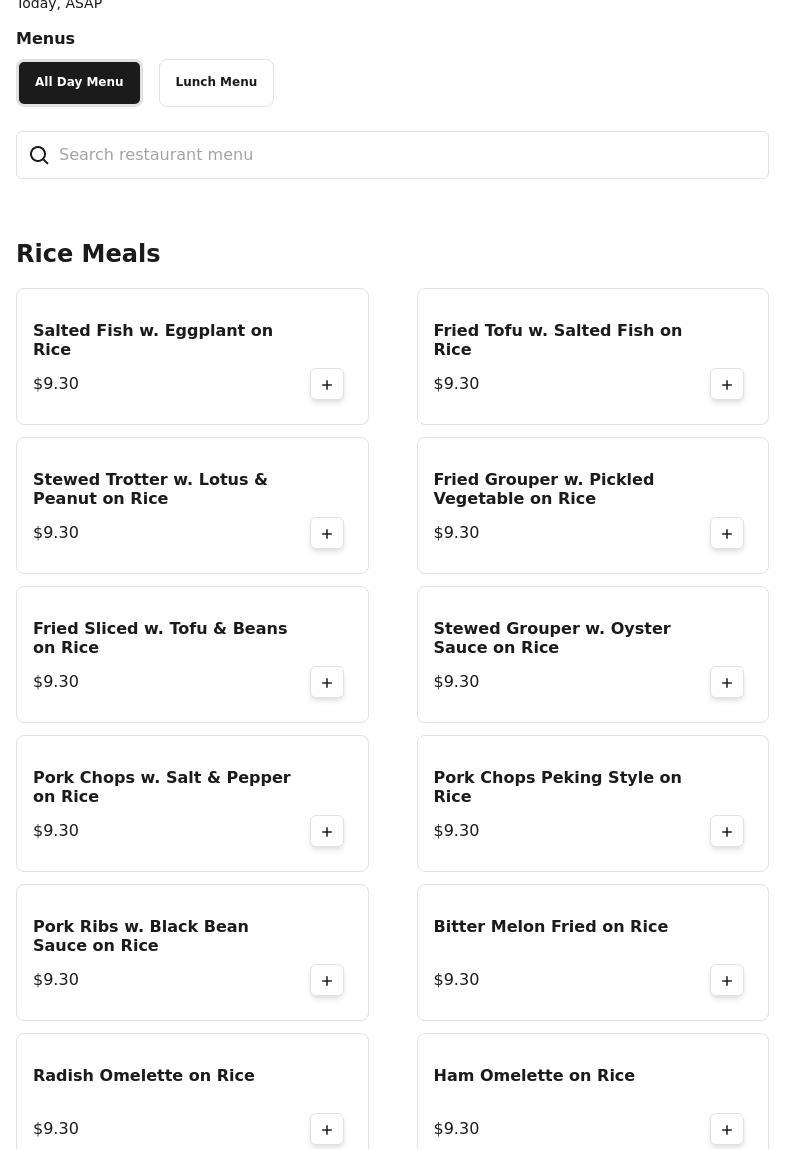Add Stewed Trotter w. Lotus & Peanut

pyautogui.click(x=327, y=534)
